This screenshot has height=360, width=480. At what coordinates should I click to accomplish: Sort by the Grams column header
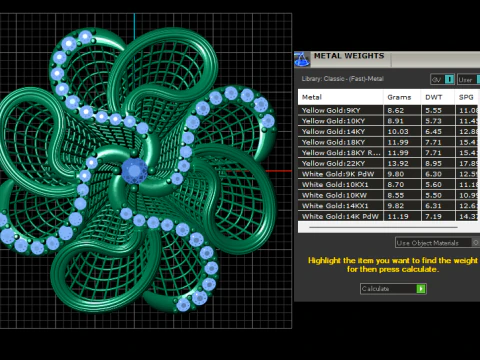click(402, 97)
